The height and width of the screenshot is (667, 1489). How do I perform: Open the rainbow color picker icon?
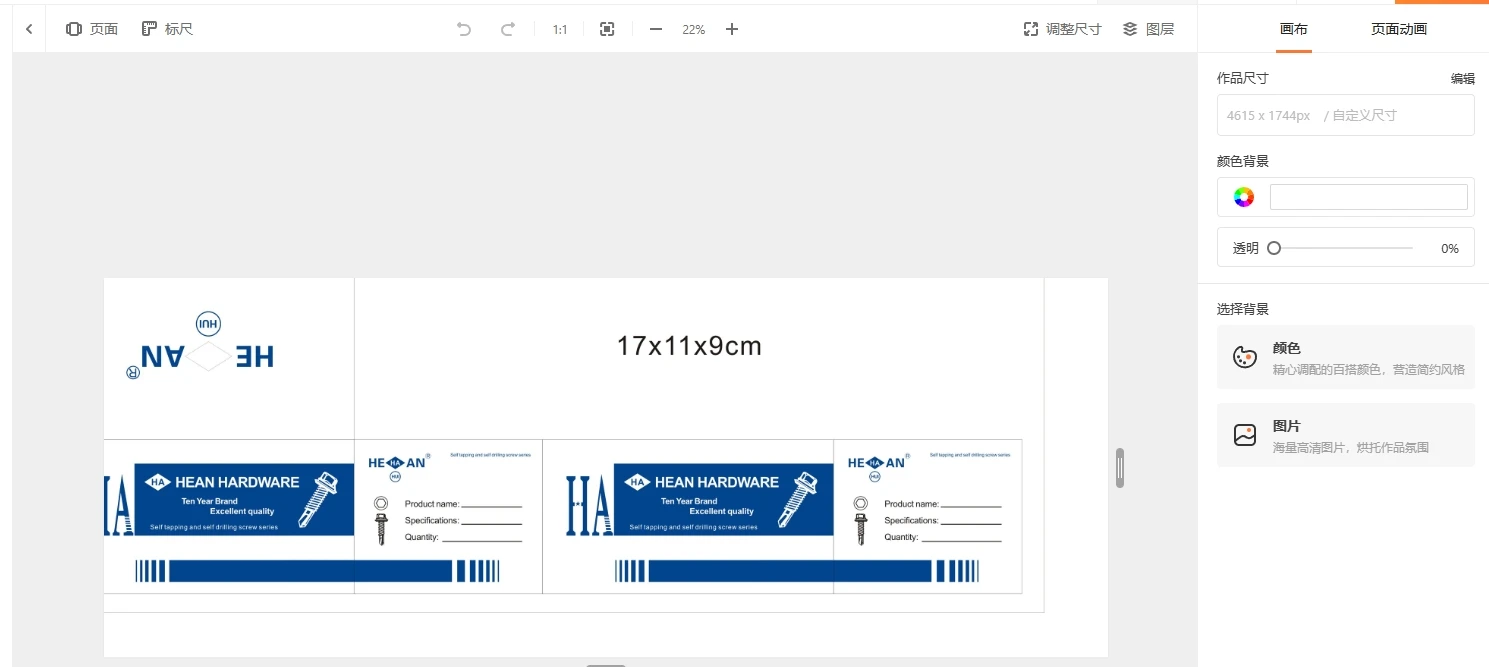point(1244,197)
